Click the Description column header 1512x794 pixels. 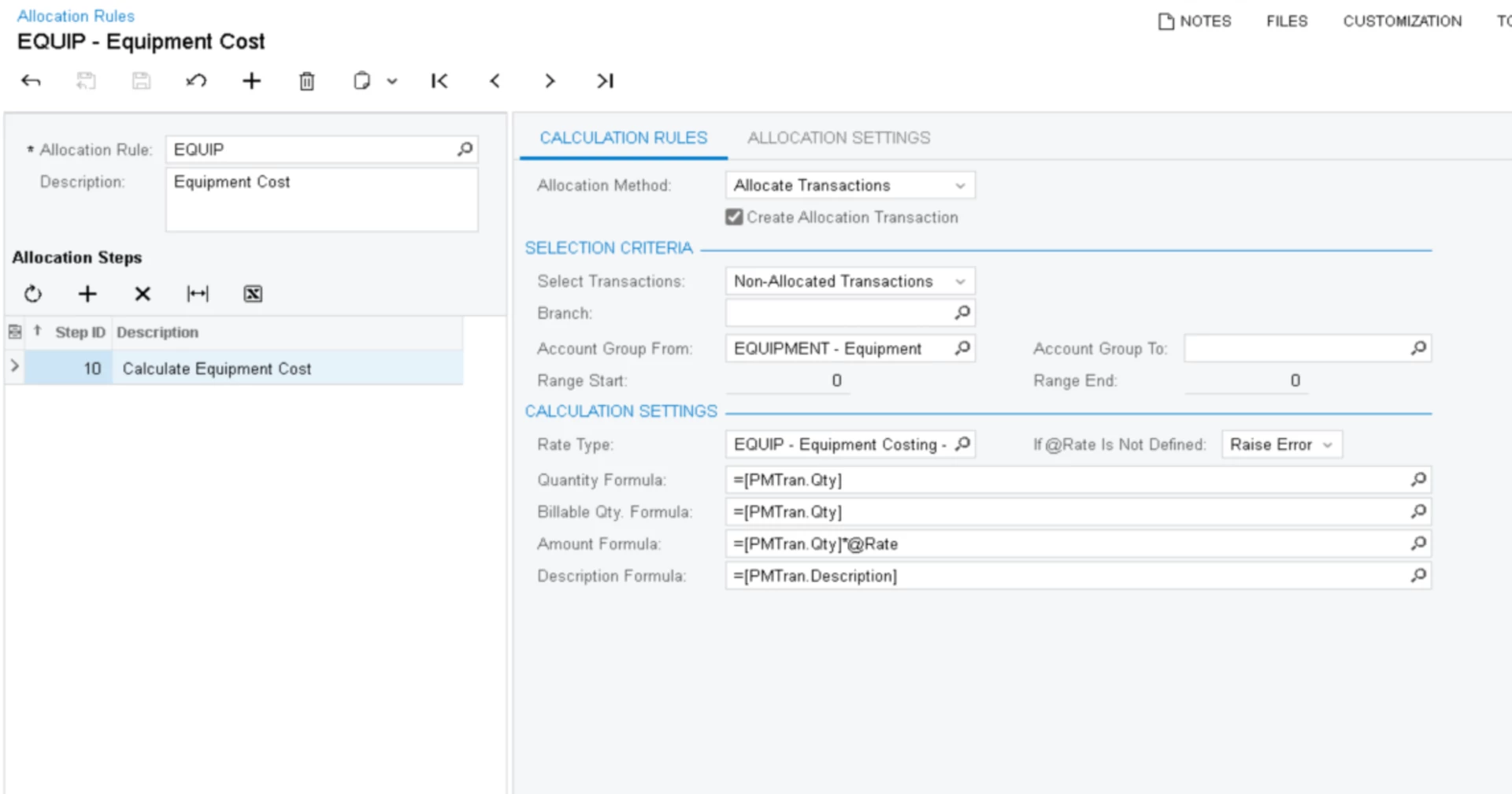click(x=157, y=332)
